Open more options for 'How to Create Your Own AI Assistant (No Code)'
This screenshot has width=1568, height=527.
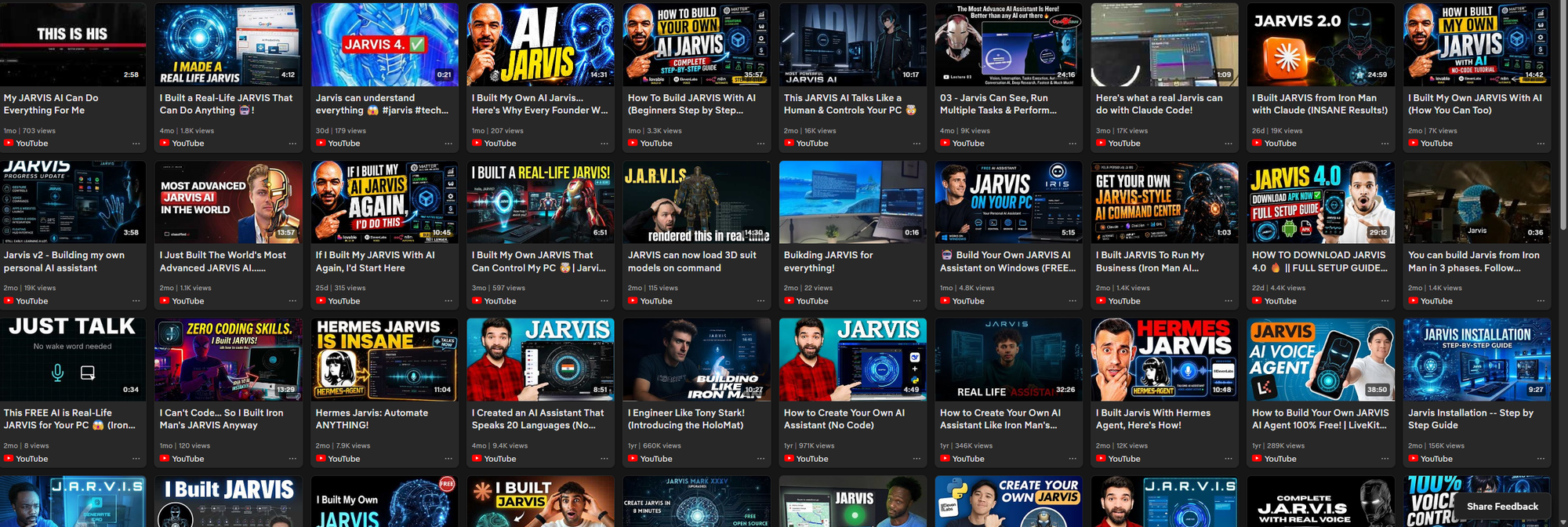tap(916, 459)
